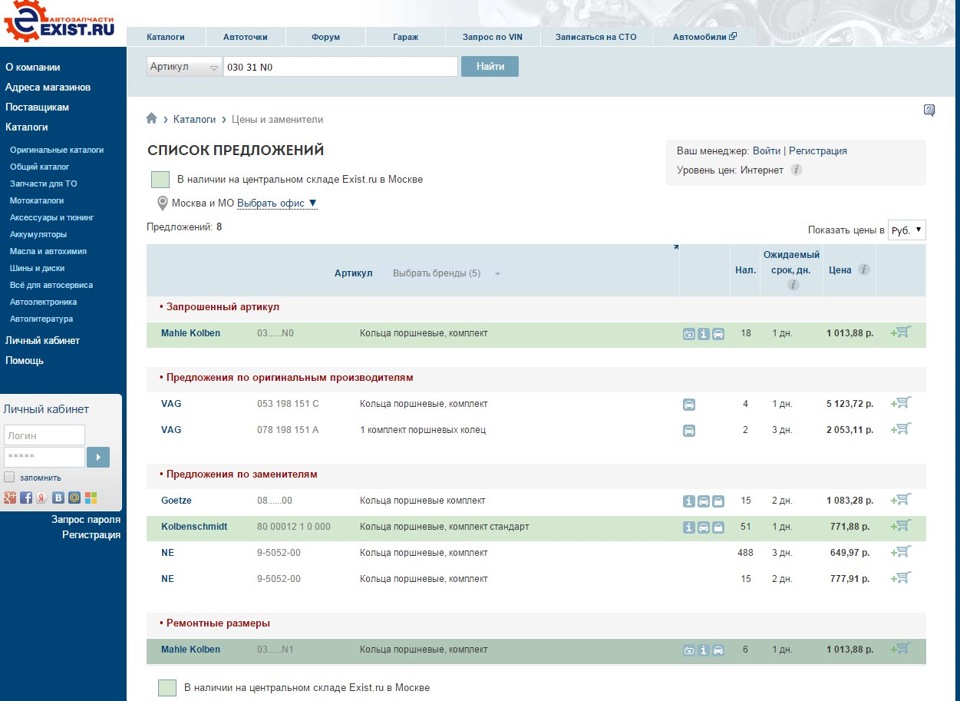Image resolution: width=960 pixels, height=701 pixels.
Task: Expand the Выбрать бренды (5) filter
Action: pyautogui.click(x=446, y=273)
